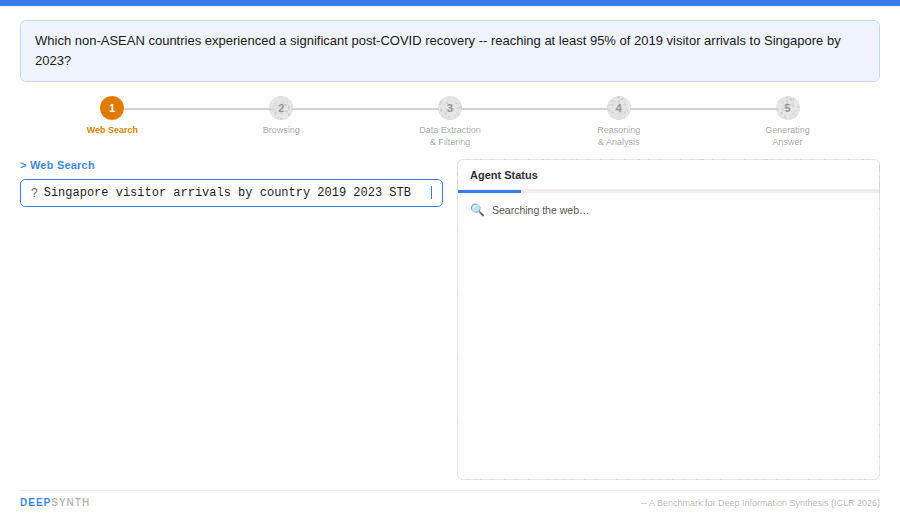Click the Generating Answer step label
The image size is (900, 520).
click(x=788, y=136)
